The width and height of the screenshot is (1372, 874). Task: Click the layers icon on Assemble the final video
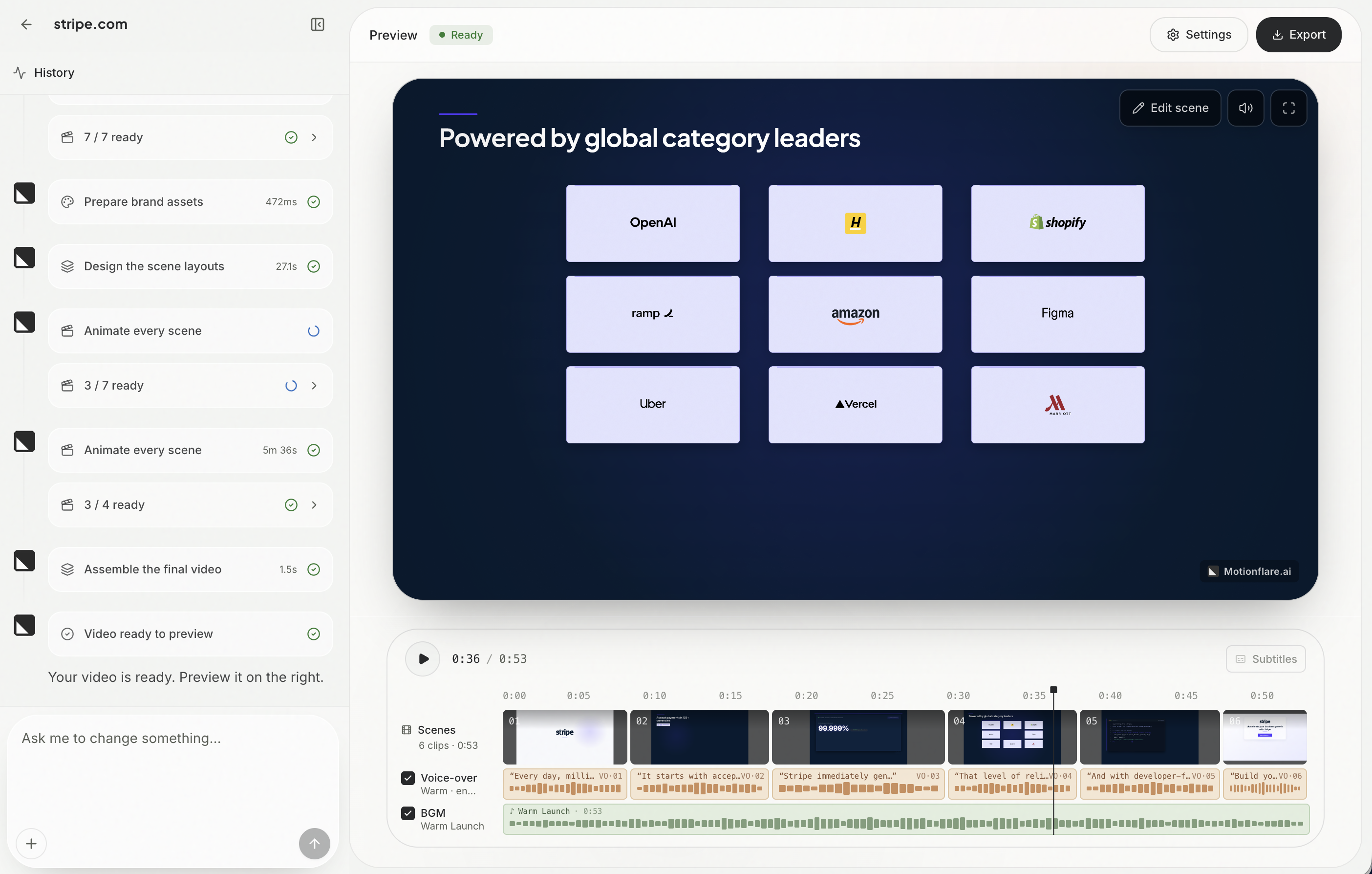coord(67,569)
